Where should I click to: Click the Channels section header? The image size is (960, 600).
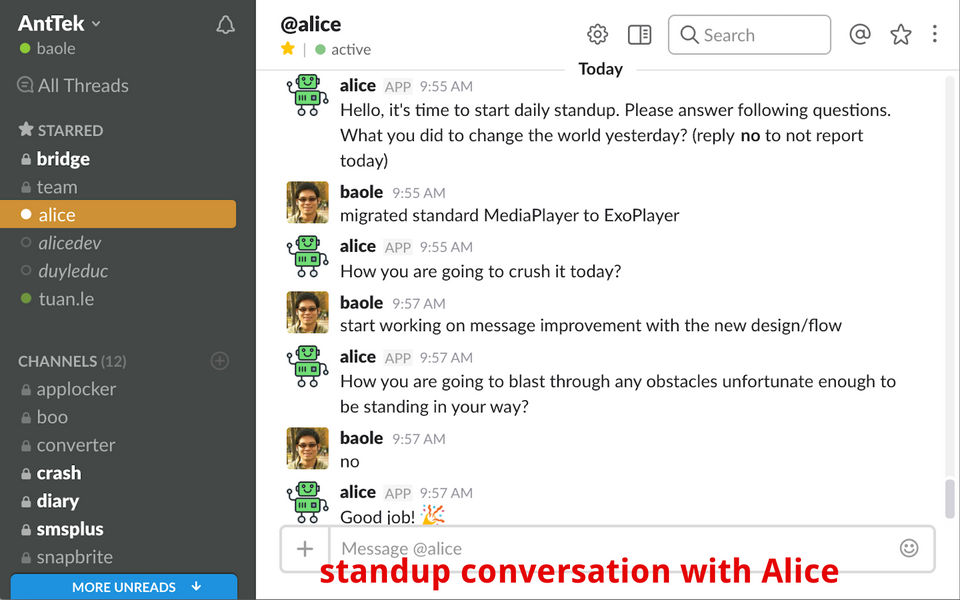(x=58, y=361)
